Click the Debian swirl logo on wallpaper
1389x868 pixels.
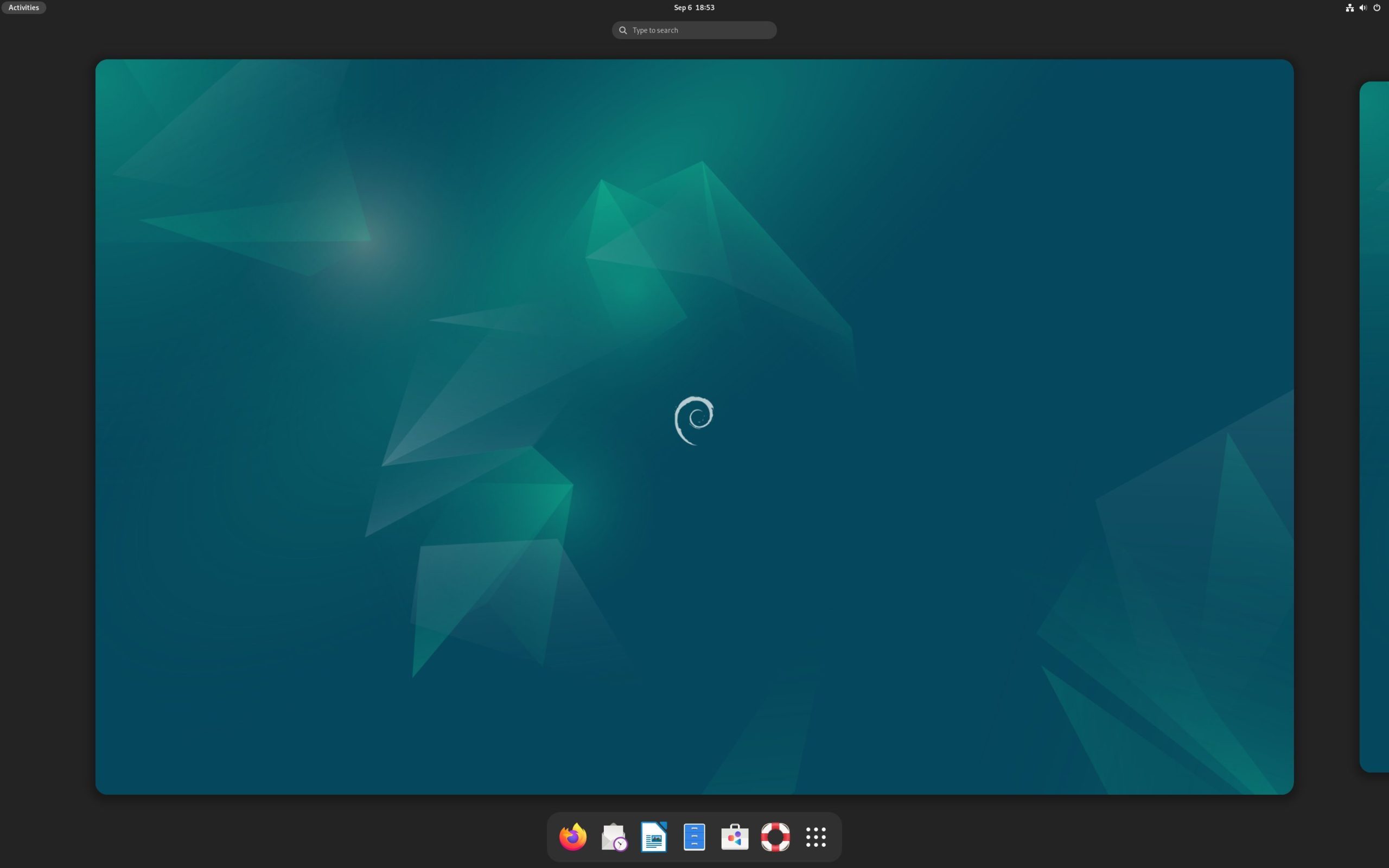[x=694, y=420]
